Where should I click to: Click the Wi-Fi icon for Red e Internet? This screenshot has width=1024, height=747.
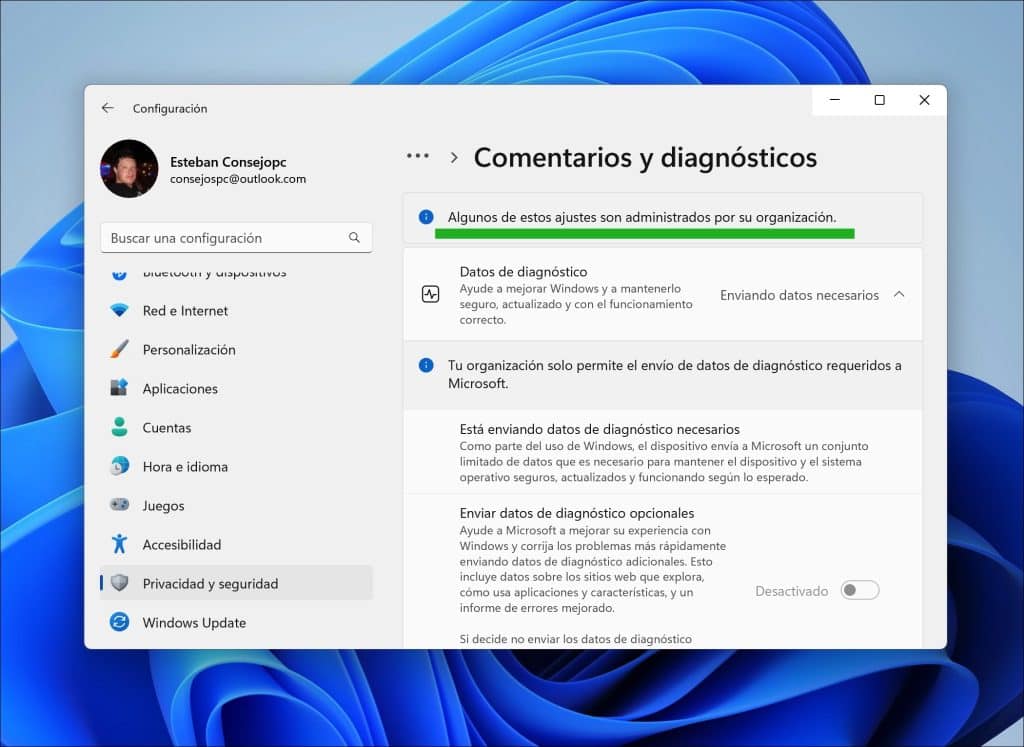(120, 311)
